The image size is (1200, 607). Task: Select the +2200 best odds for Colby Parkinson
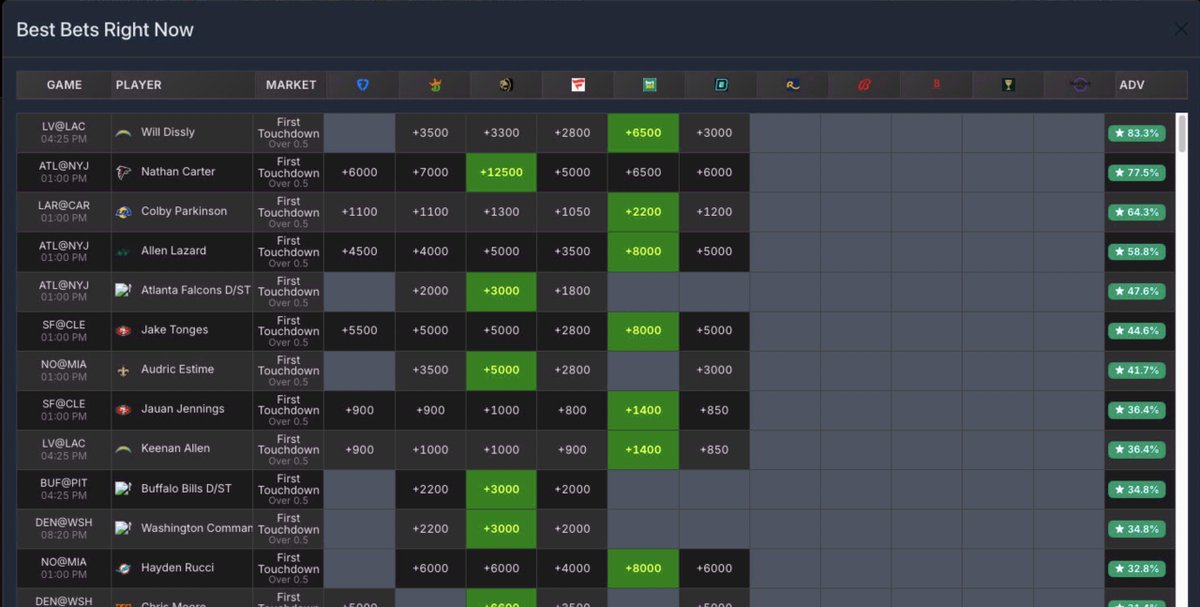[643, 211]
